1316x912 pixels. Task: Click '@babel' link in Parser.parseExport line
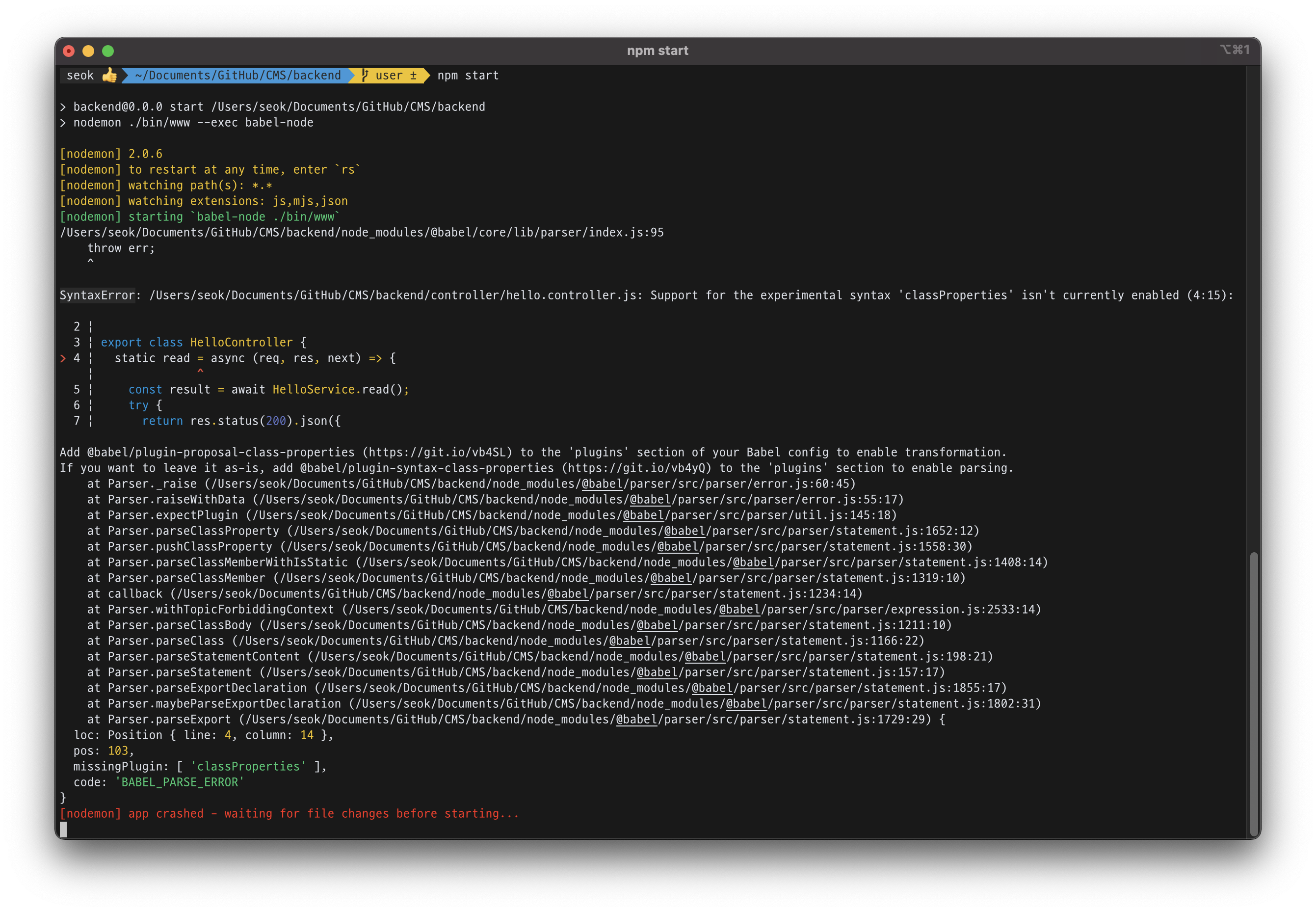pos(636,719)
